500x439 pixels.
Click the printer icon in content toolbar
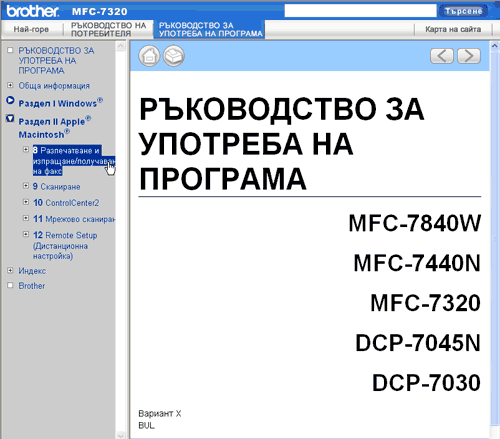[x=174, y=56]
